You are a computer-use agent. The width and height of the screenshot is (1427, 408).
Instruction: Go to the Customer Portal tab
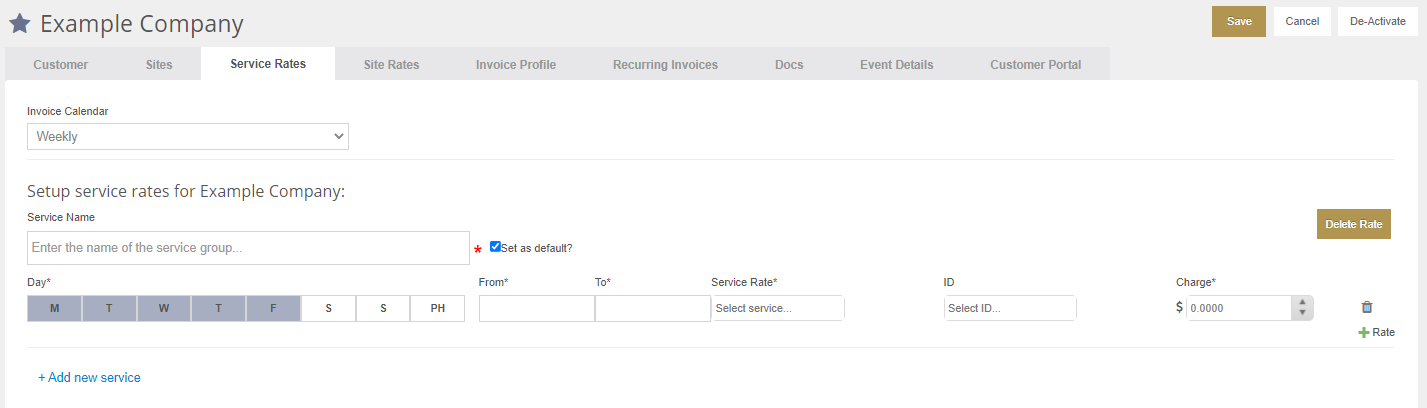(x=1036, y=64)
